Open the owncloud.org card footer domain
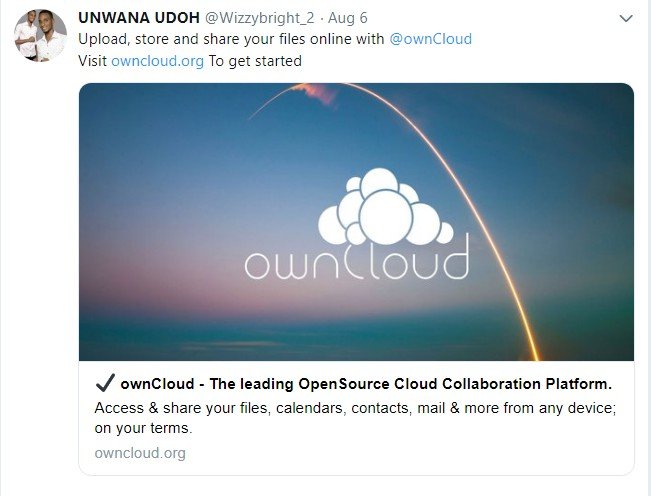Image resolution: width=651 pixels, height=496 pixels. (x=140, y=453)
